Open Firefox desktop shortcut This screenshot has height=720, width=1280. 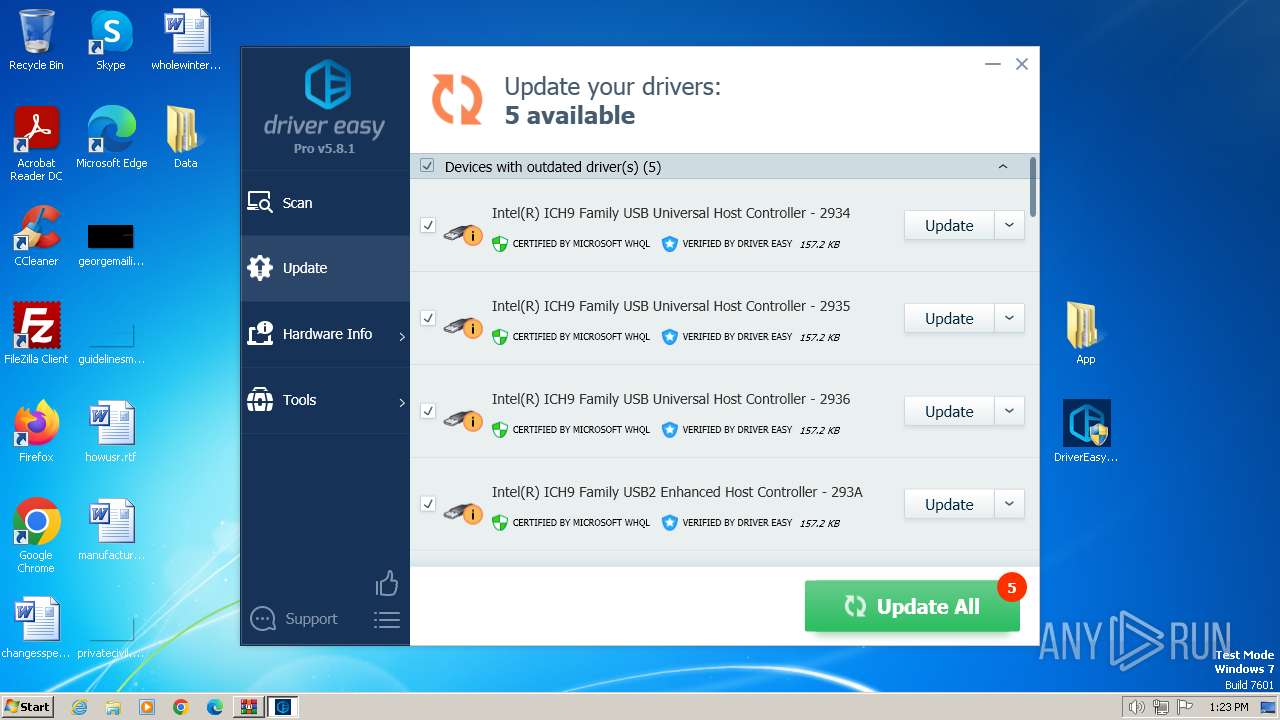tap(36, 432)
